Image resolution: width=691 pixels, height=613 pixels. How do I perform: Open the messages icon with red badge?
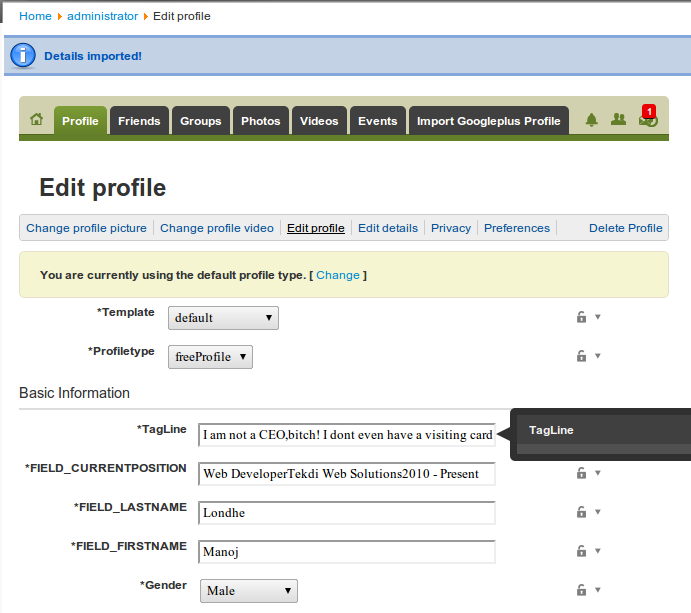click(647, 120)
